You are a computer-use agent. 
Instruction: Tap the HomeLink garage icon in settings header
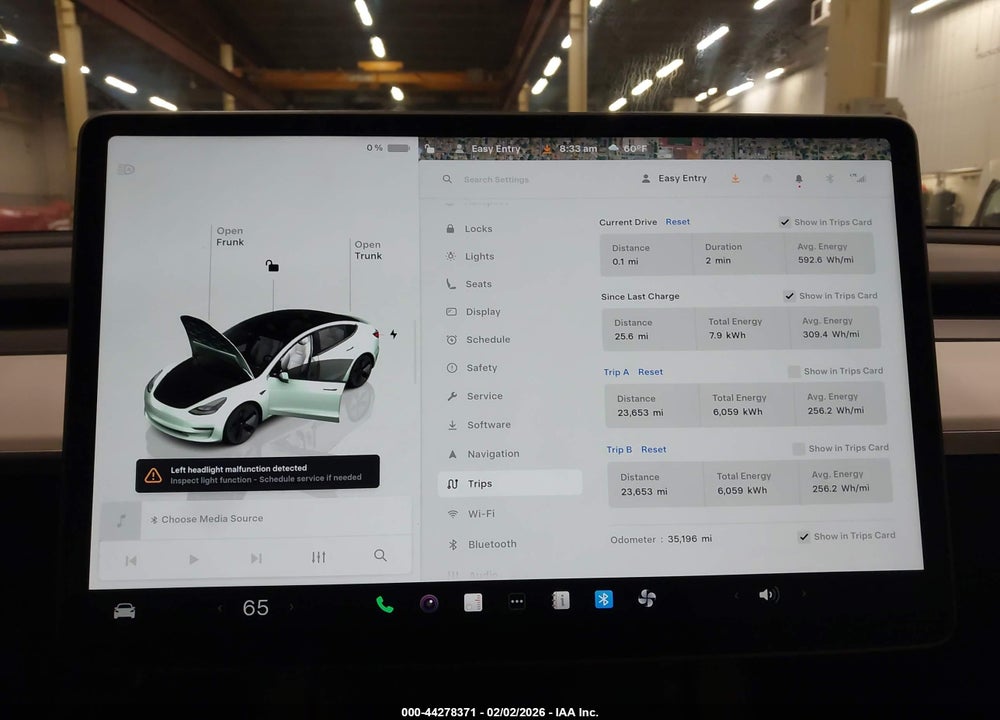click(767, 179)
